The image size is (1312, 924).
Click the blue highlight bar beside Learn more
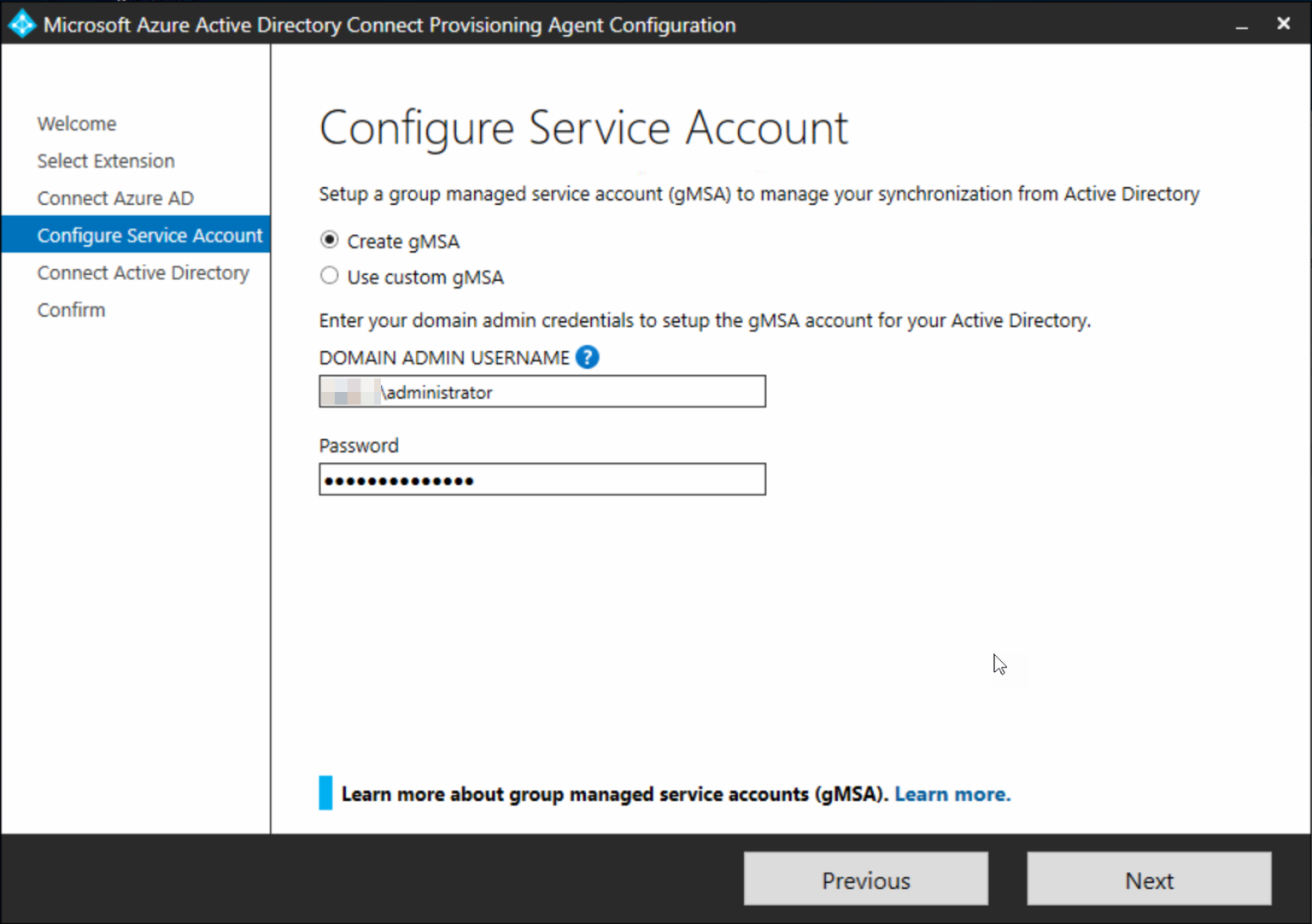click(325, 793)
